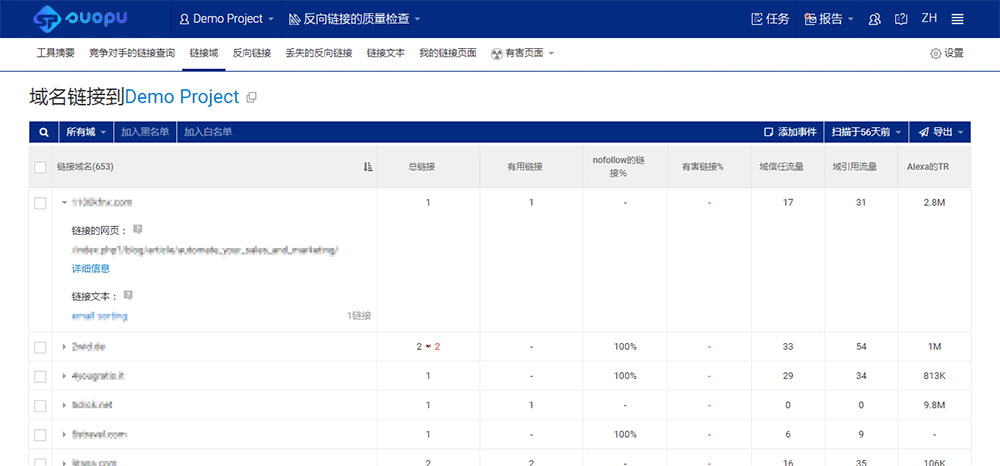Expand the domain row with Alexa 813K
The width and height of the screenshot is (1000, 466).
click(64, 376)
